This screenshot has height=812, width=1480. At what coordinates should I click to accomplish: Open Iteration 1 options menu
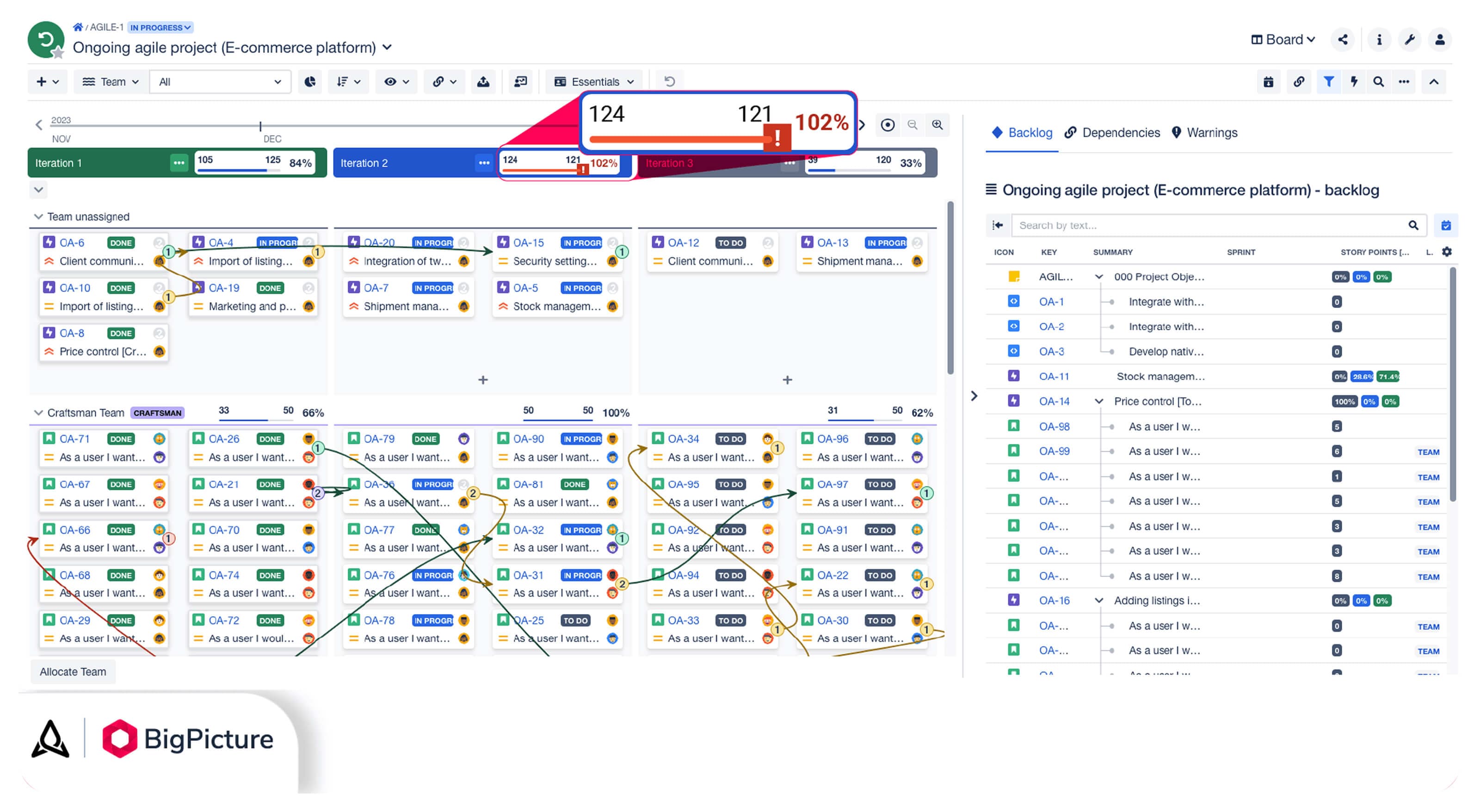click(179, 163)
